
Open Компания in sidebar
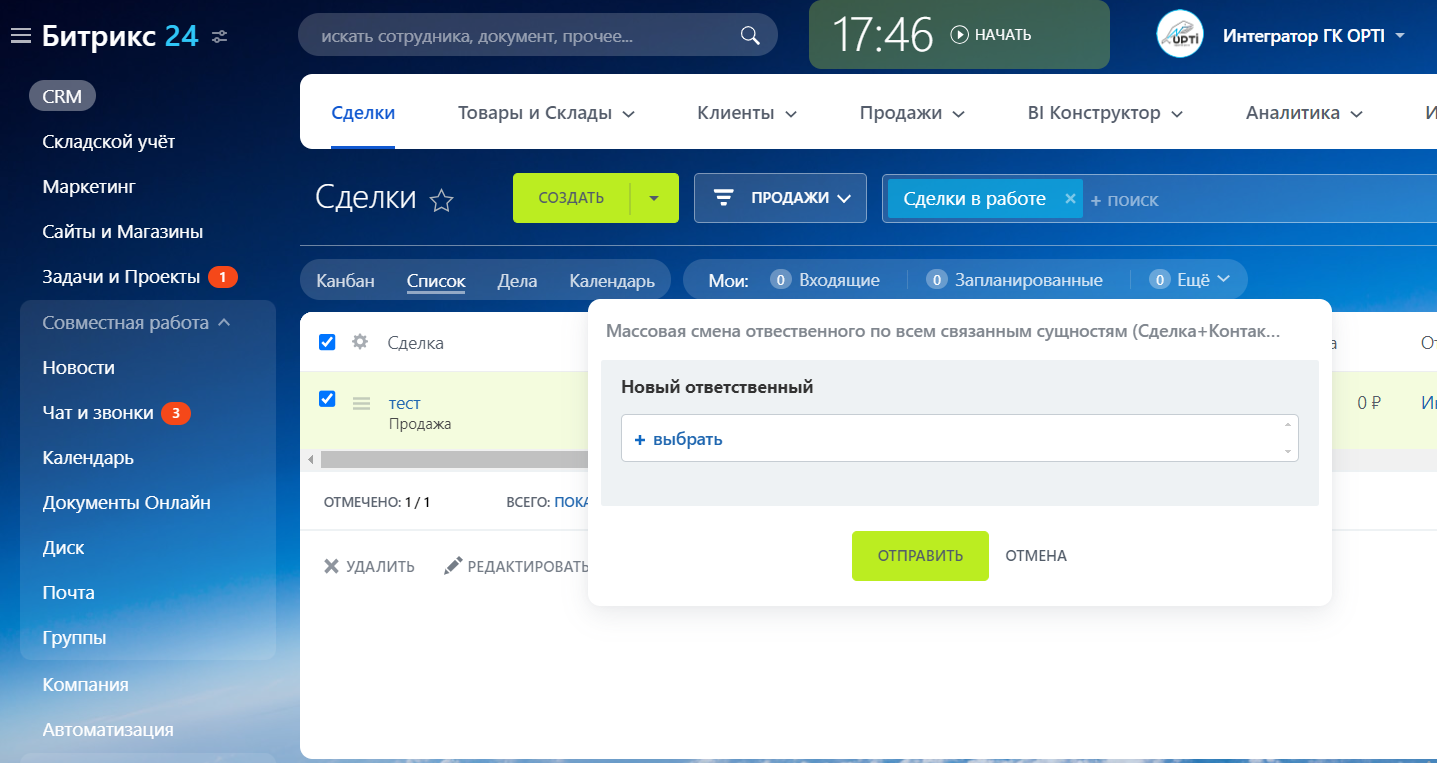coord(85,685)
